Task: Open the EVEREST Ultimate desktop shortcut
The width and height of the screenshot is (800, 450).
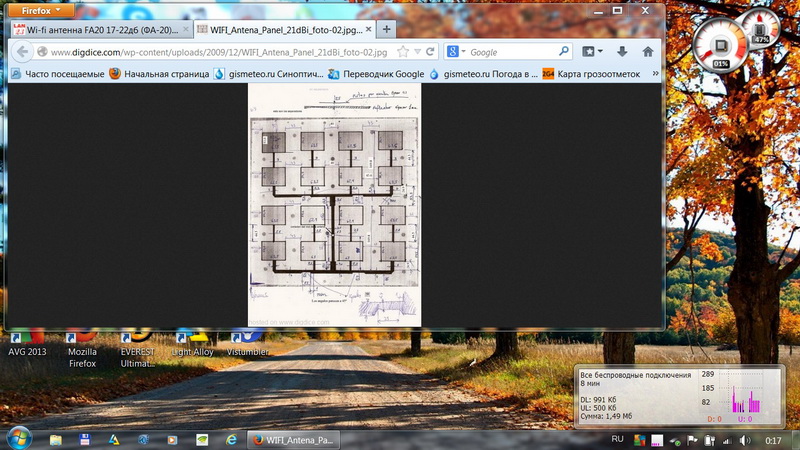Action: 137,349
